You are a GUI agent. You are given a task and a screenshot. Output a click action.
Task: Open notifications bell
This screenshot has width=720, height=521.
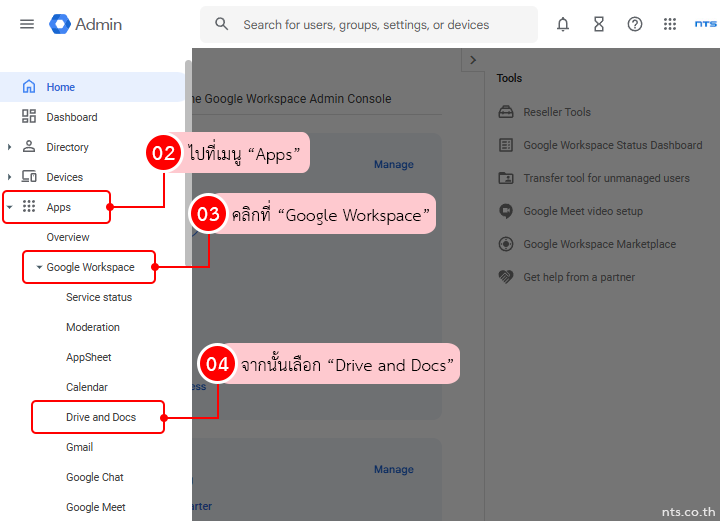[563, 24]
